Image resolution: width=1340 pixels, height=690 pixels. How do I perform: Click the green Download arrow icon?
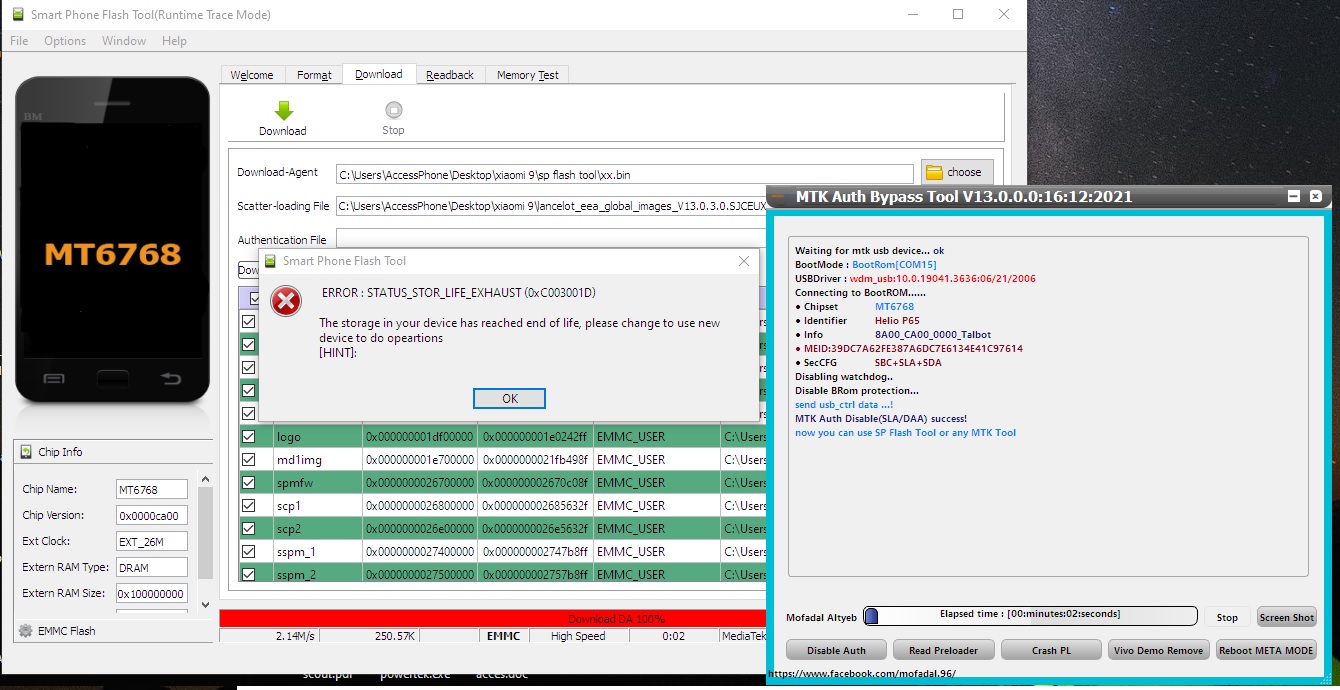[x=283, y=111]
